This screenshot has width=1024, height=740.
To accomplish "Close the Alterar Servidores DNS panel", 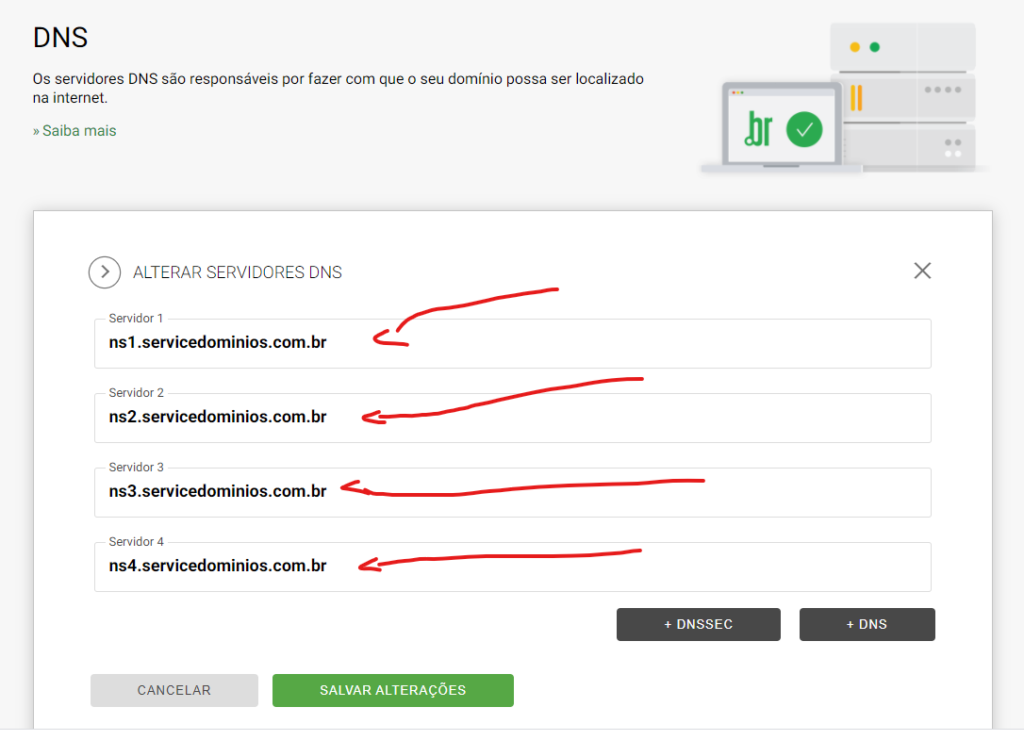I will (922, 271).
